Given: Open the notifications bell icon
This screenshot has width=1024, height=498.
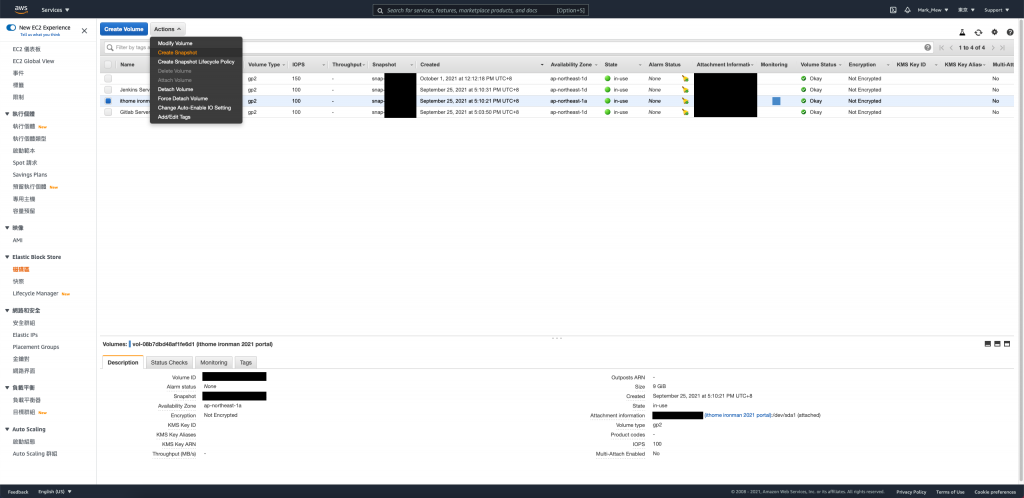Looking at the screenshot, I should click(907, 10).
